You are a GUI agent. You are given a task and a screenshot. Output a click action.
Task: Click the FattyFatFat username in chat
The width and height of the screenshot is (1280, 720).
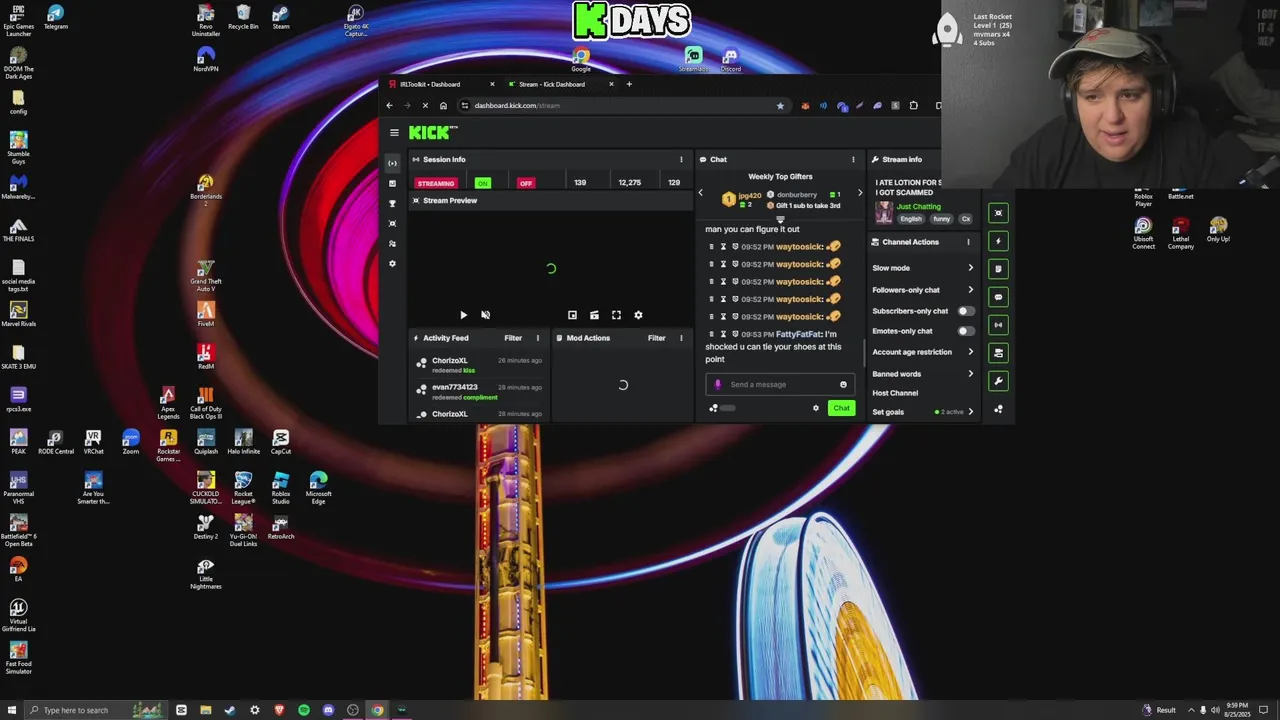point(798,334)
